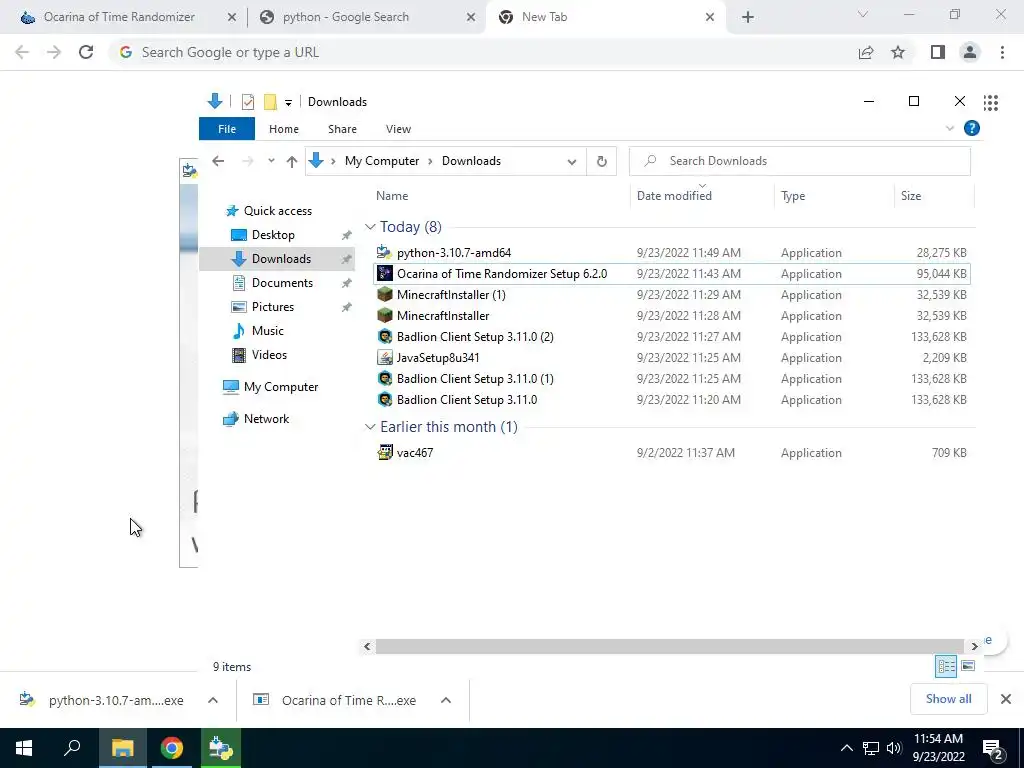This screenshot has width=1024, height=768.
Task: Open the File ribbon menu
Action: [227, 129]
